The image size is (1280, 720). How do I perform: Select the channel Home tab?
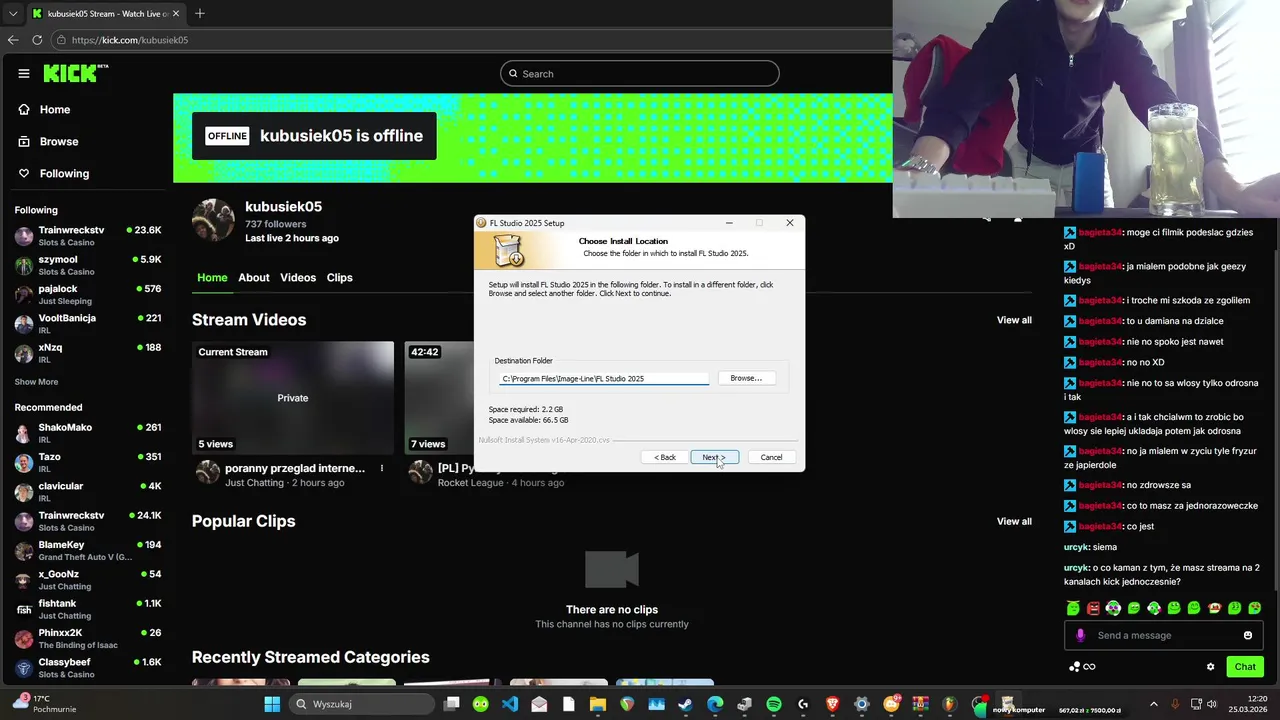point(212,278)
